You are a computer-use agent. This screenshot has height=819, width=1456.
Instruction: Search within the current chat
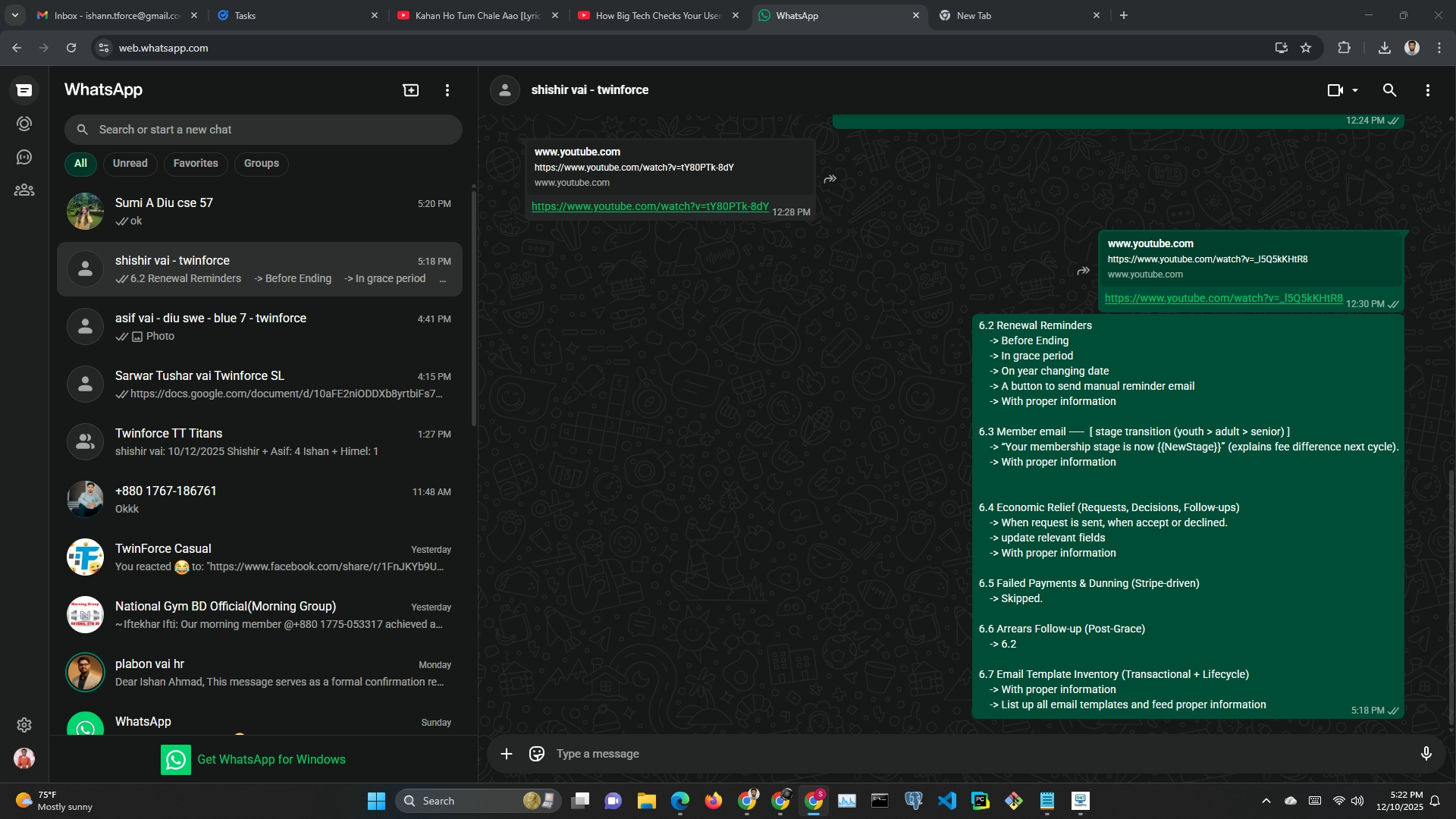click(1389, 90)
